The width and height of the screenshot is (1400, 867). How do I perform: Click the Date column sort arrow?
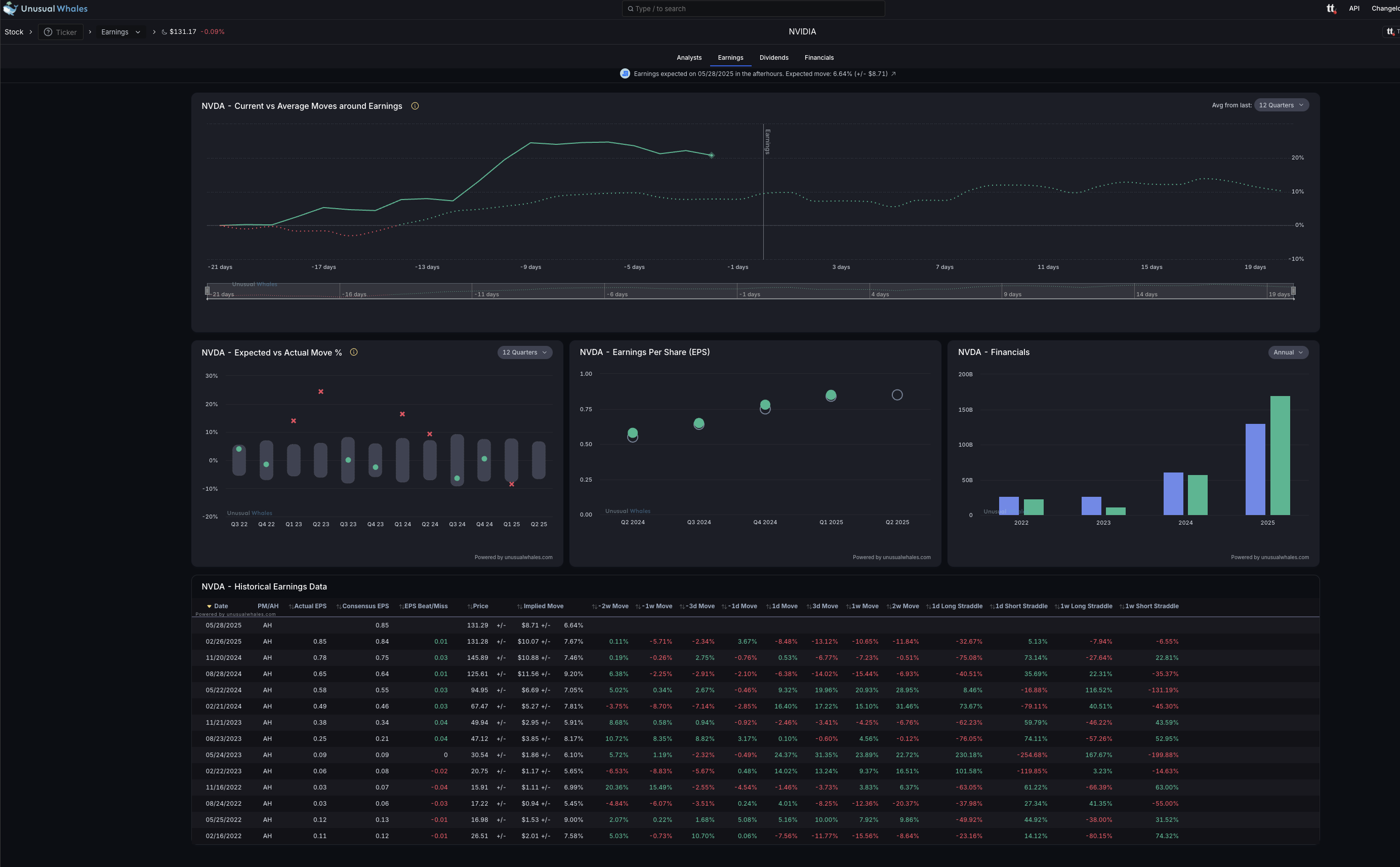209,606
